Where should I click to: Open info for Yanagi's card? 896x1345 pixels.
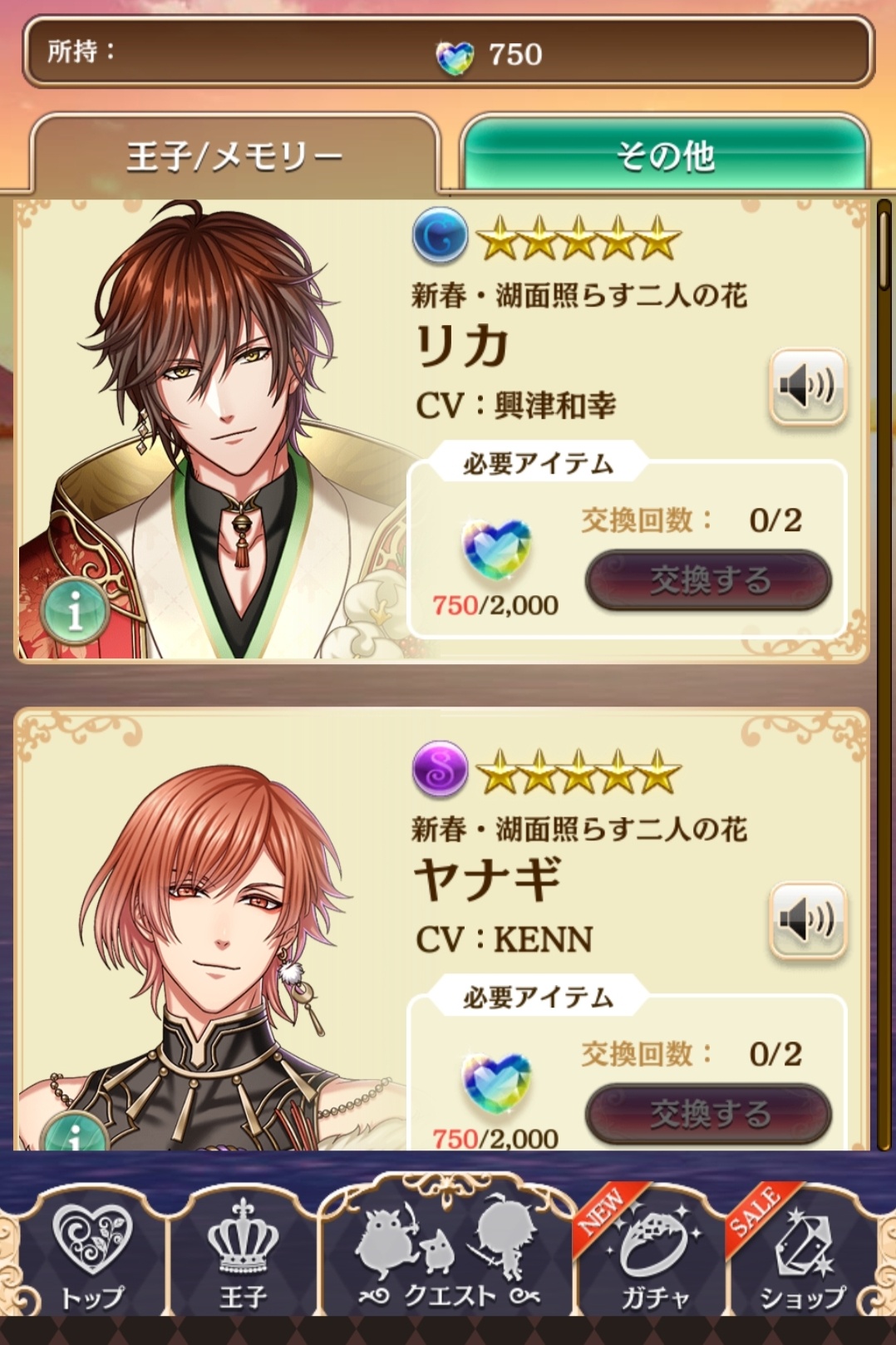point(75,1134)
